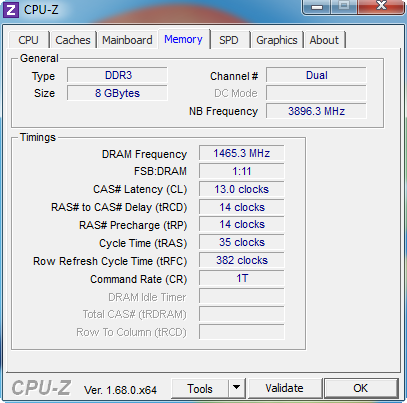Viewport: 407px width, 403px height.
Task: Switch to the Graphics tab
Action: pos(277,40)
